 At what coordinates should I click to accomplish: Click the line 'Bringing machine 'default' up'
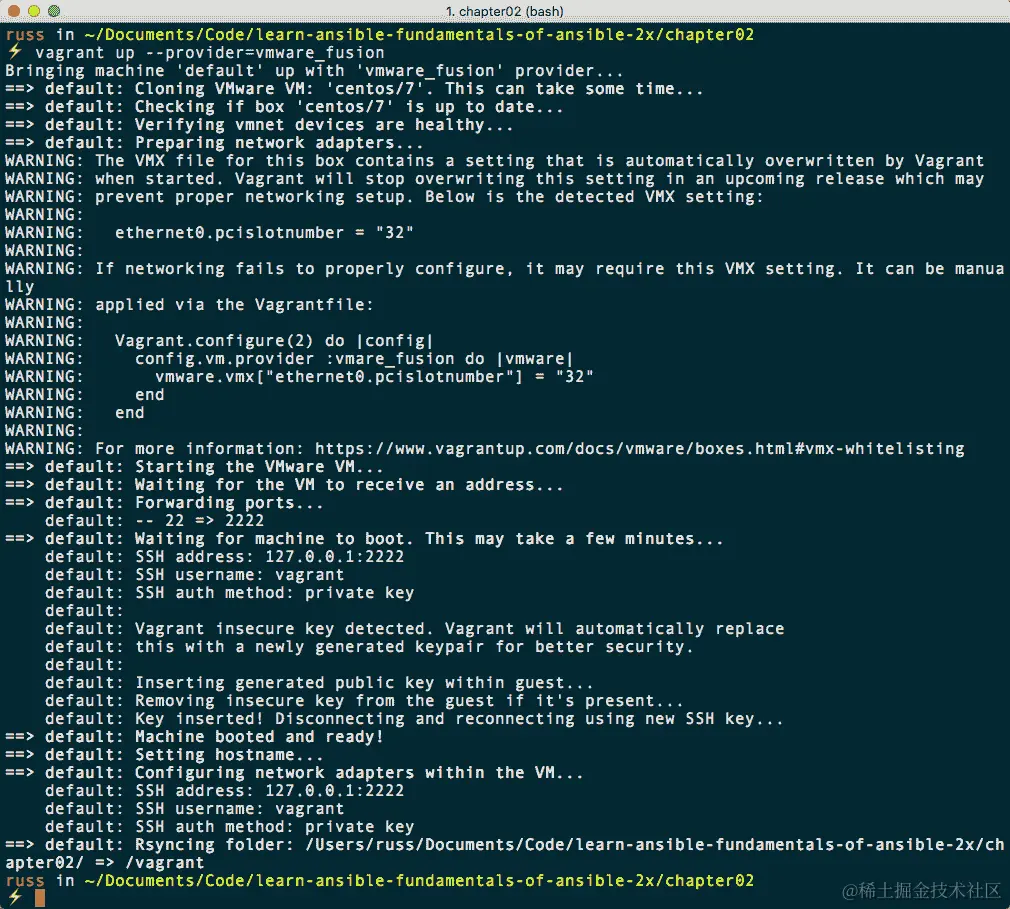[314, 71]
